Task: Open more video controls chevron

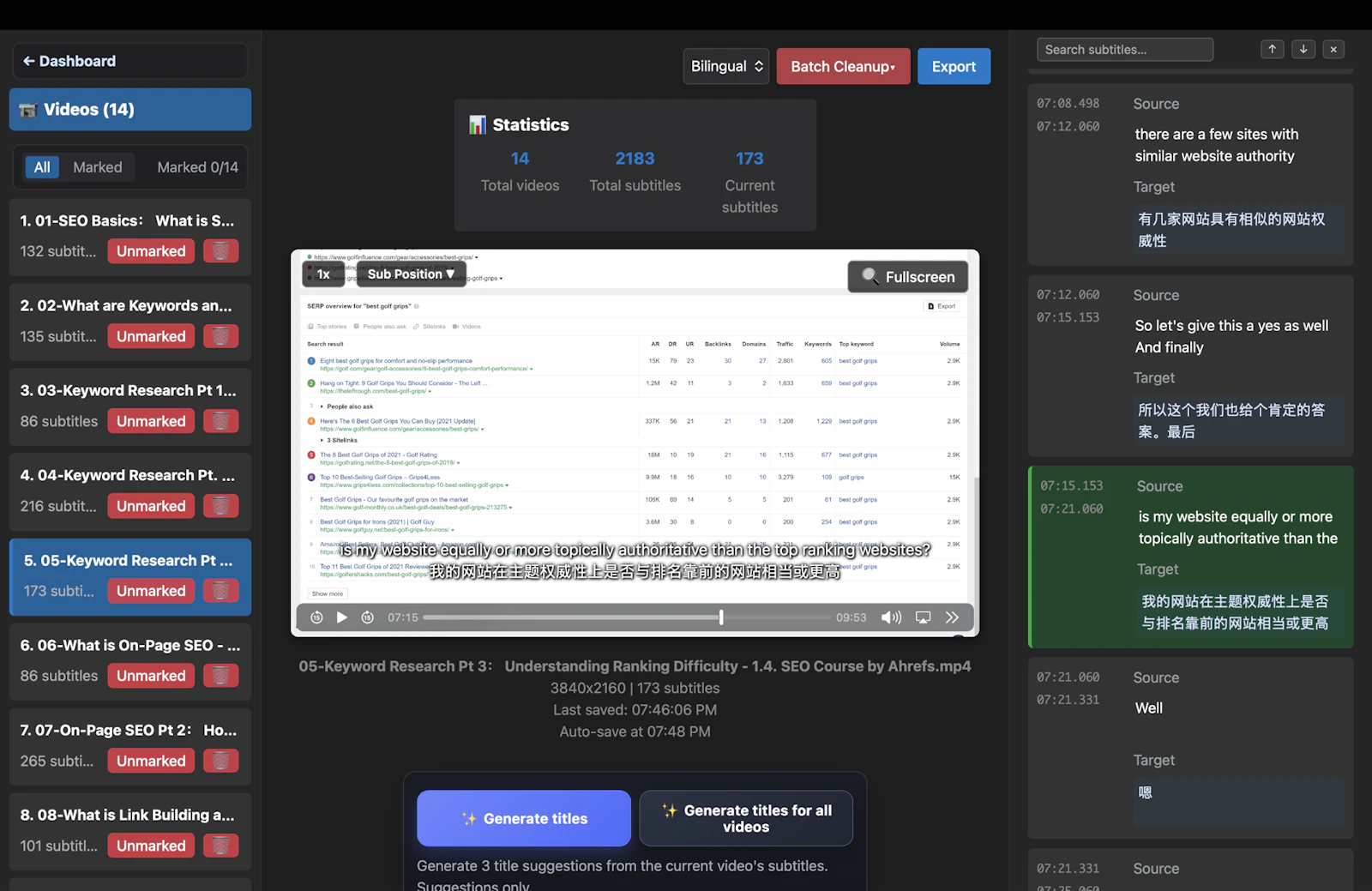Action: click(953, 617)
